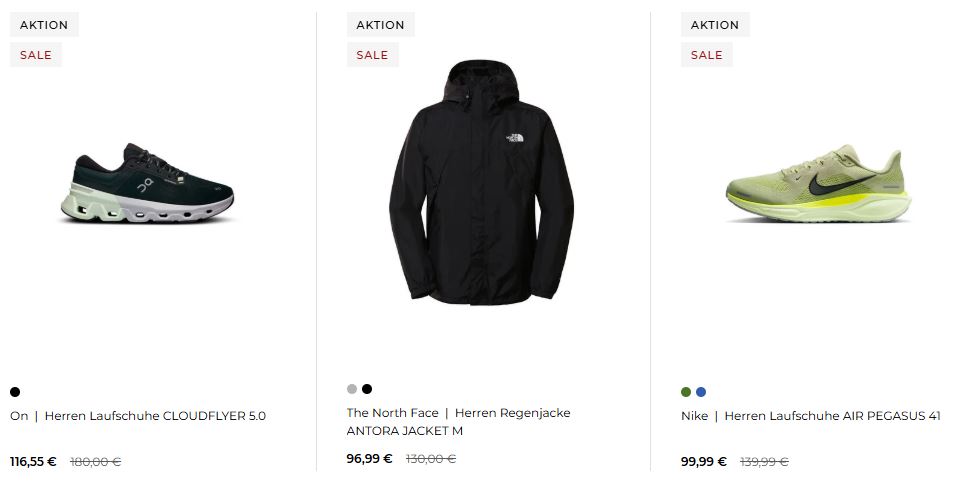This screenshot has width=955, height=486.
Task: Click the 96,99 € price of Antora jacket
Action: (369, 459)
